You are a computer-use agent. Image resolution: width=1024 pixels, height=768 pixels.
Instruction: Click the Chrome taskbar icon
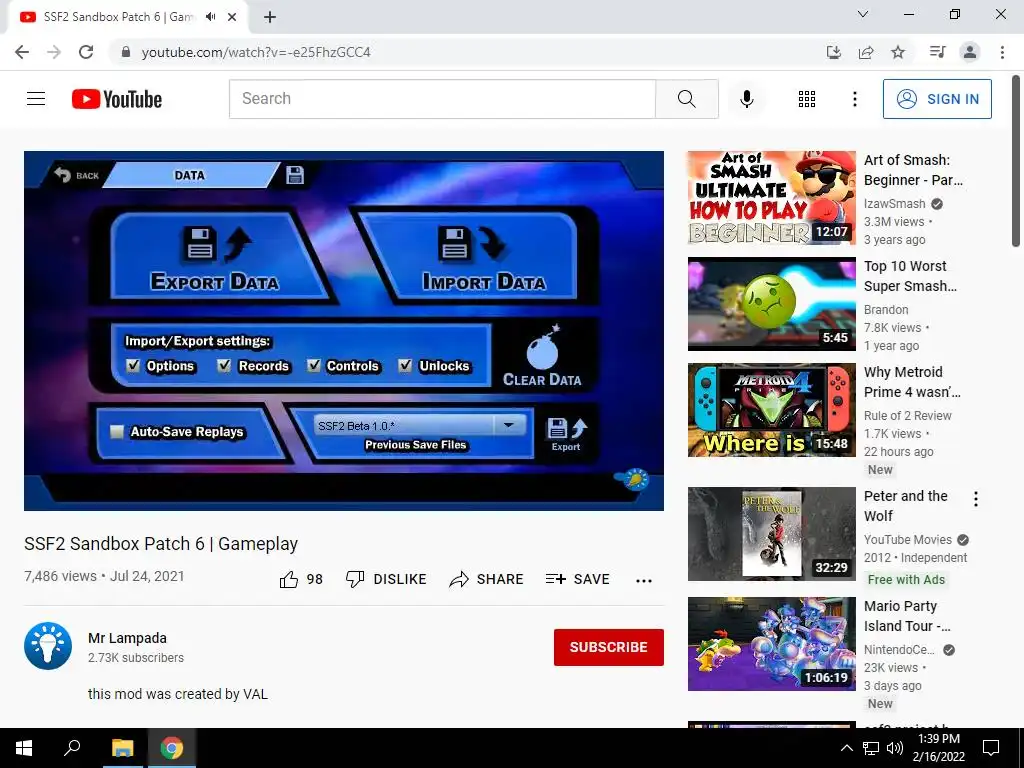172,748
